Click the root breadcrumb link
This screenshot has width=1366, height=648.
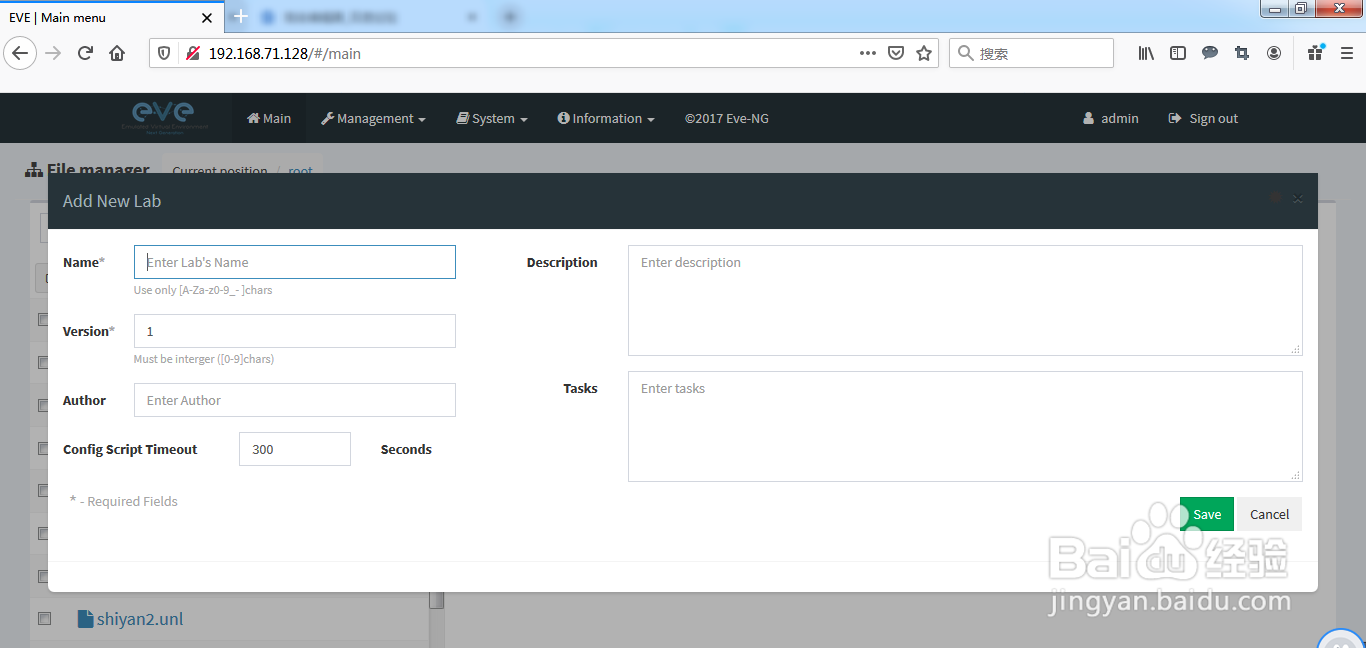click(300, 171)
